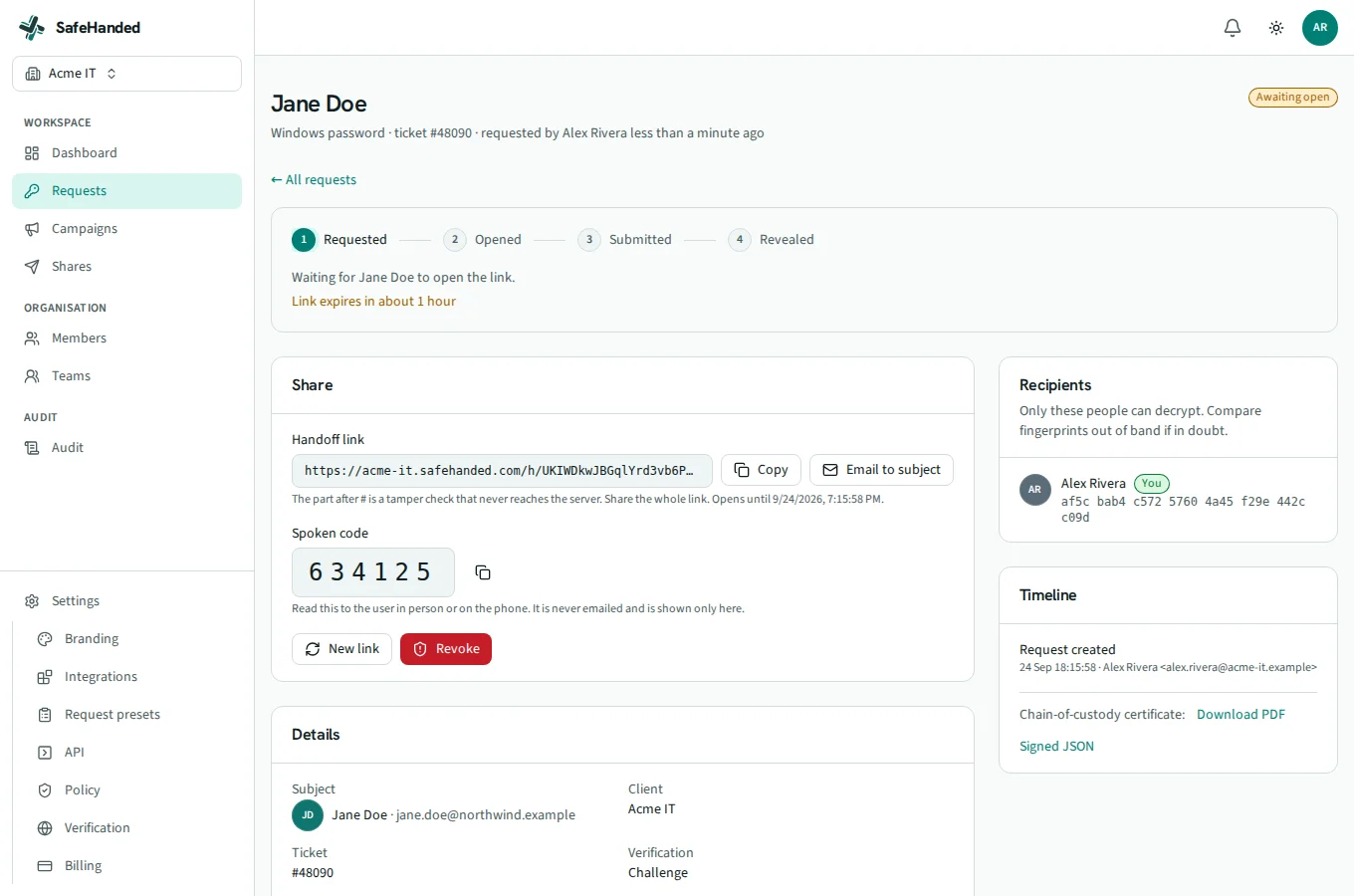Click the API terminal icon
Viewport: 1354px width, 896px height.
[45, 753]
